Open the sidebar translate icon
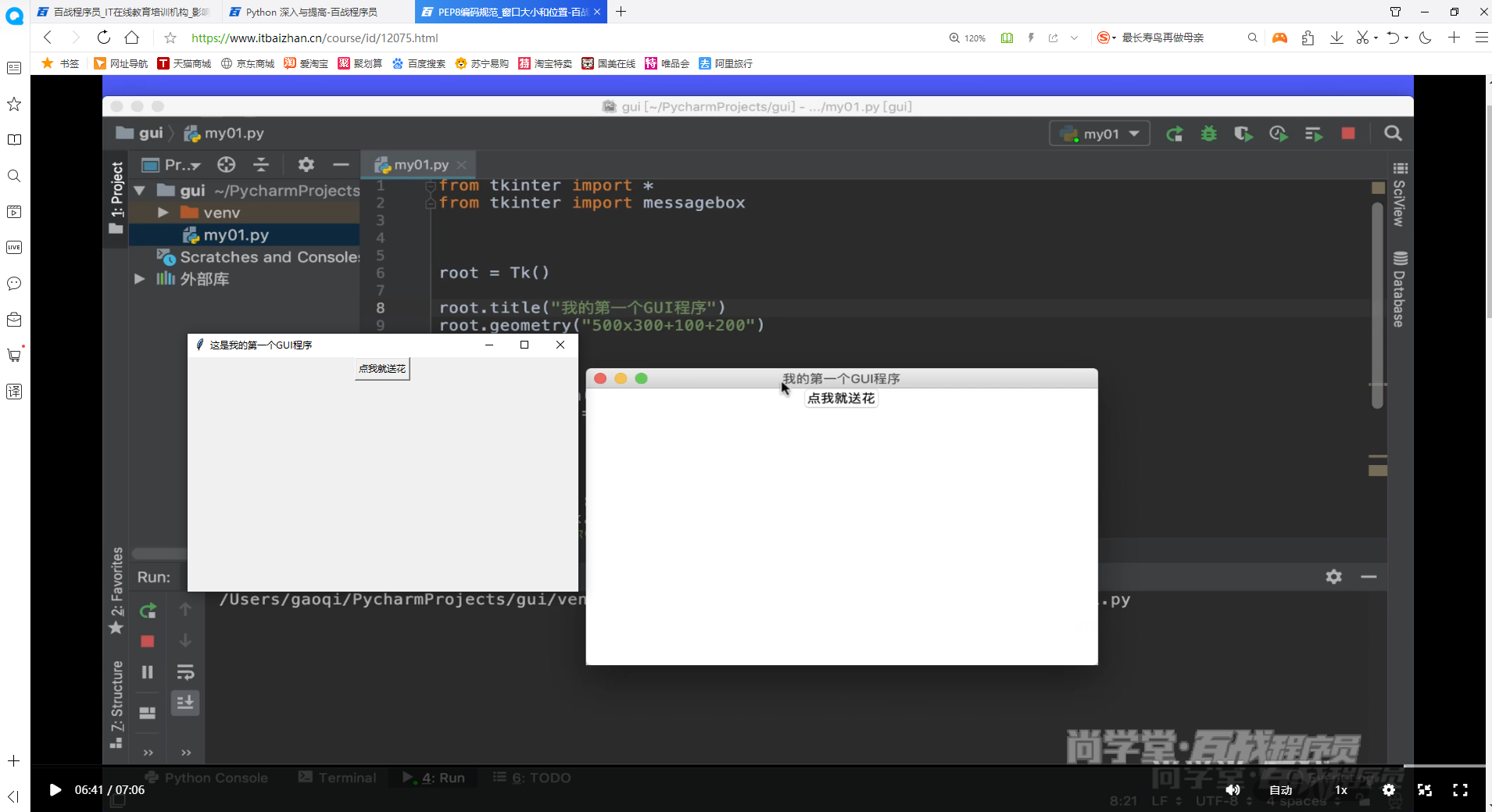 [14, 392]
